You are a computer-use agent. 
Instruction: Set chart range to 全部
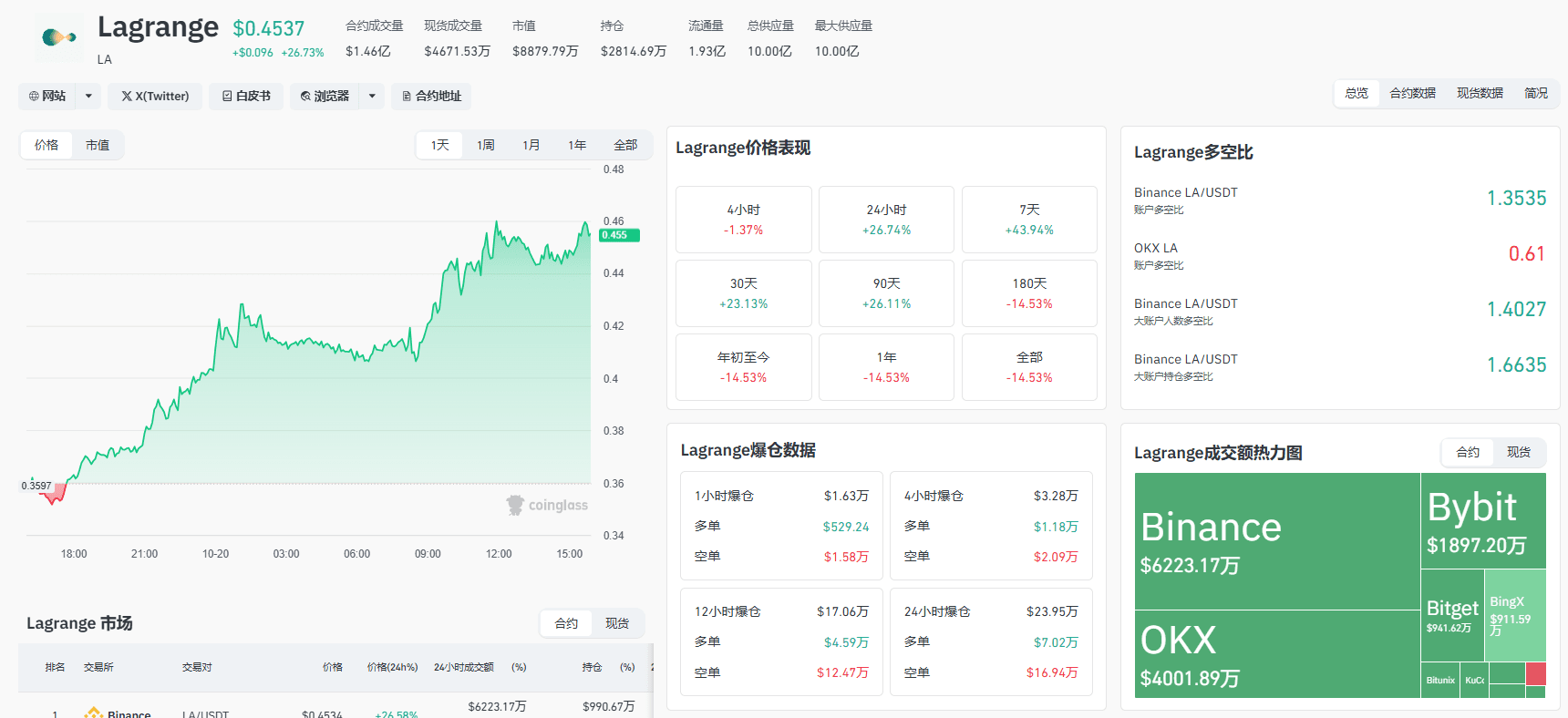click(x=625, y=145)
